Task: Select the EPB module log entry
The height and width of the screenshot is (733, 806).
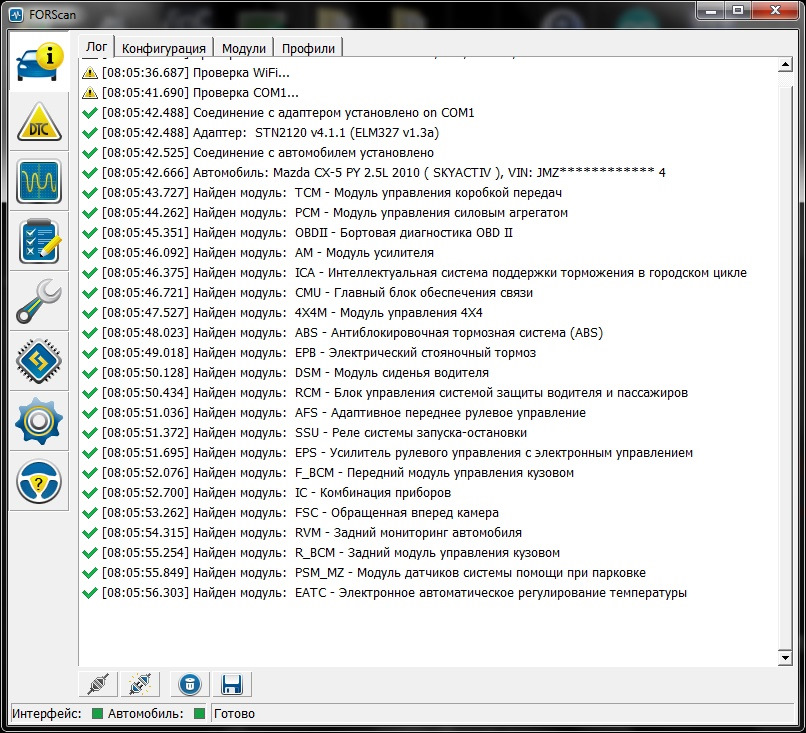Action: (309, 353)
